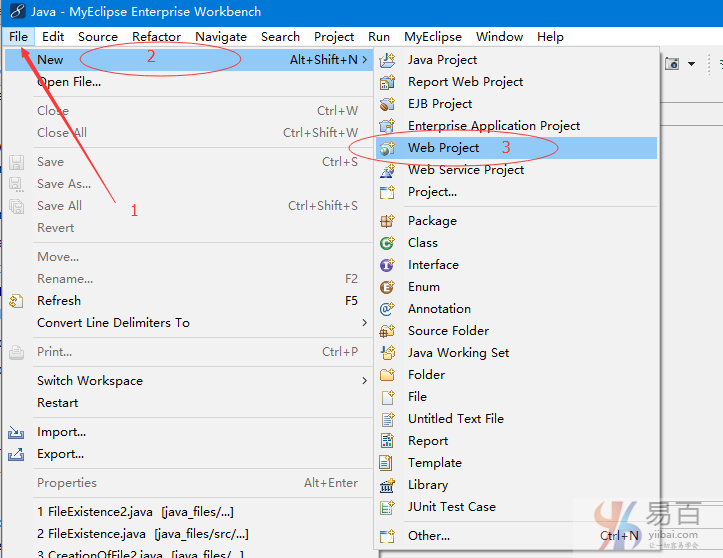Choose Open File... from File menu
This screenshot has height=558, width=723.
69,82
